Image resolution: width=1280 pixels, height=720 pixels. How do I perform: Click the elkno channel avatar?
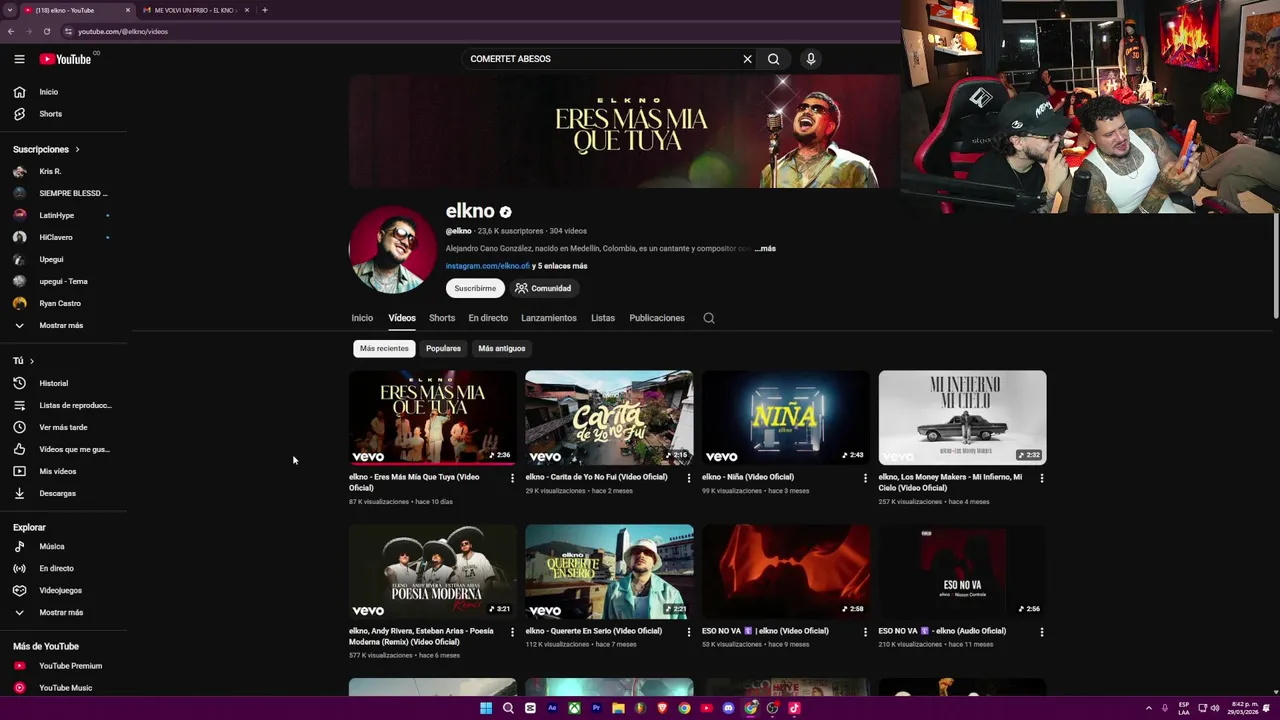[x=392, y=249]
